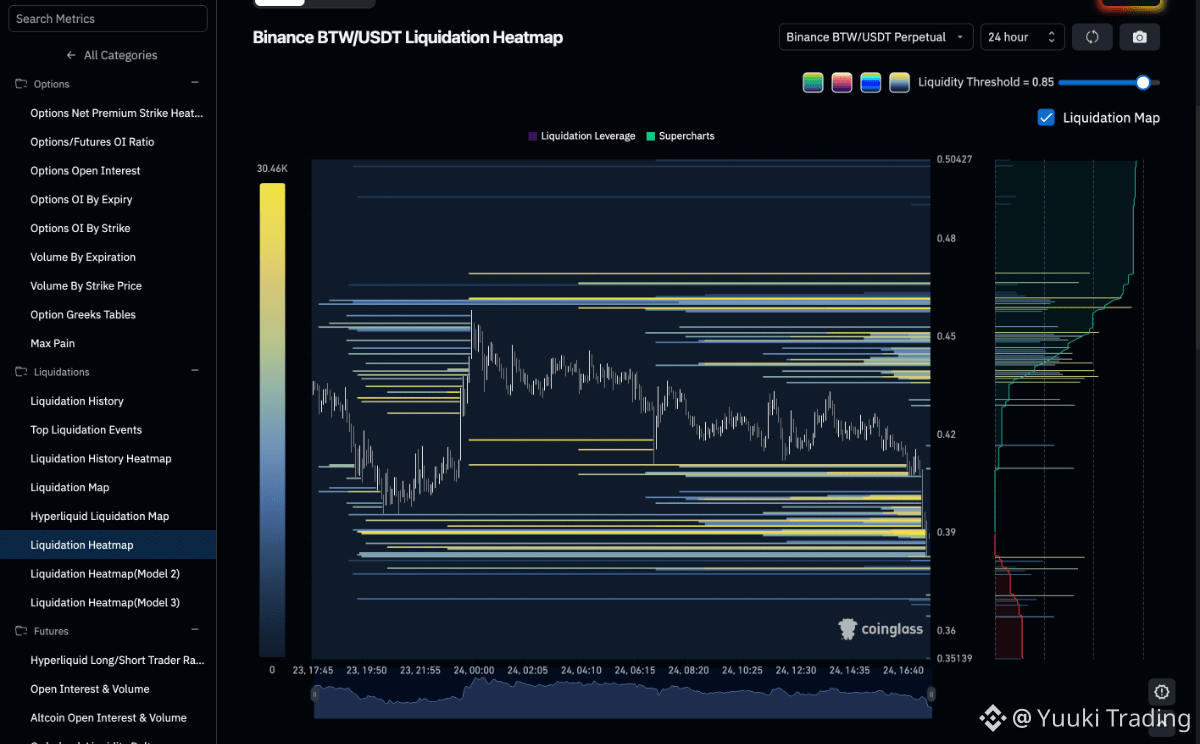This screenshot has height=744, width=1200.
Task: Click the 24, 00:00 time axis label
Action: [x=474, y=670]
